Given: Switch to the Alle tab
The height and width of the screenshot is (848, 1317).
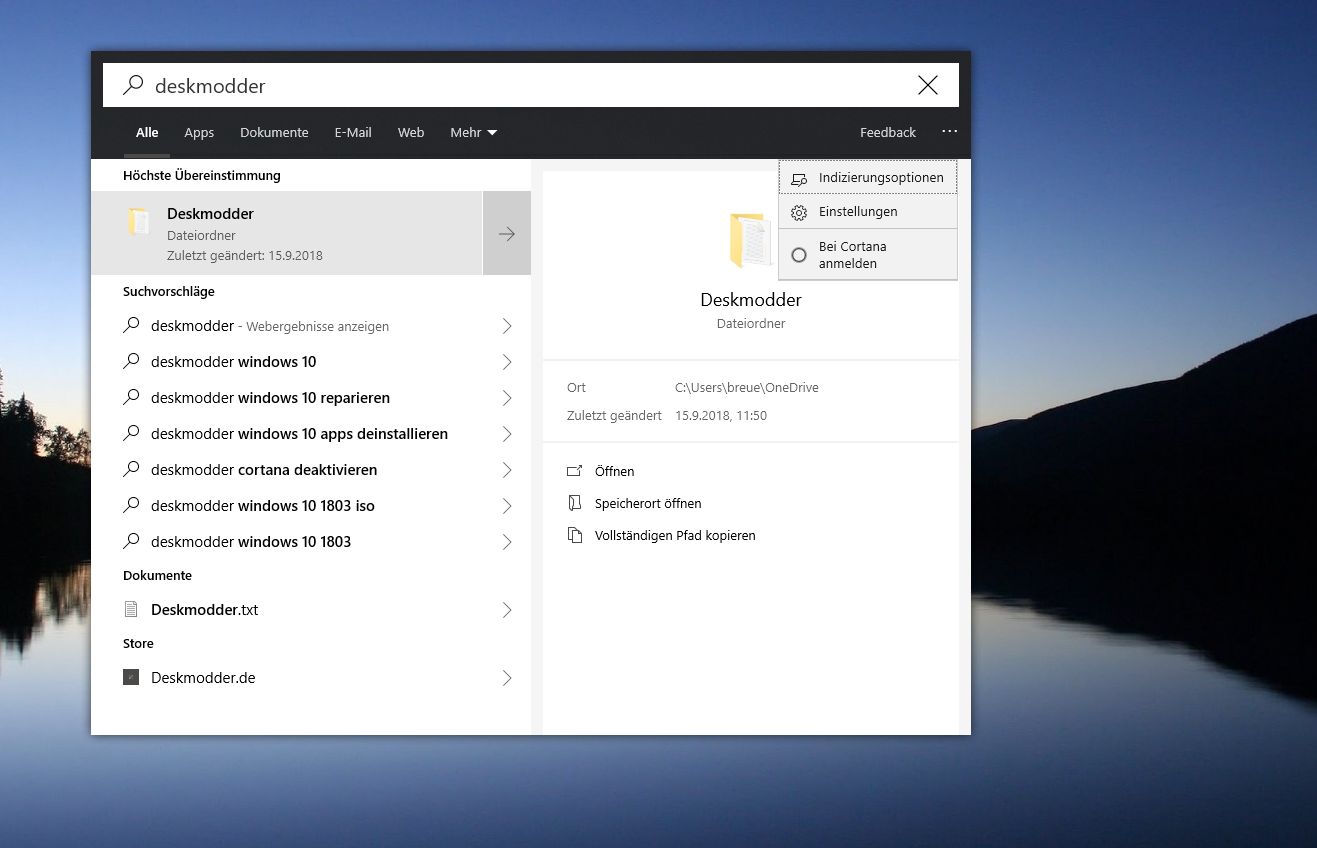Looking at the screenshot, I should click(147, 132).
